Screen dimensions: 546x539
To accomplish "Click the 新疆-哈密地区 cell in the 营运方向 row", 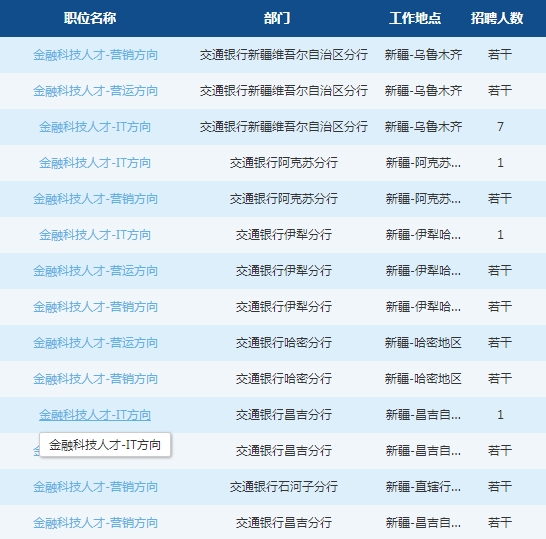I will click(423, 343).
